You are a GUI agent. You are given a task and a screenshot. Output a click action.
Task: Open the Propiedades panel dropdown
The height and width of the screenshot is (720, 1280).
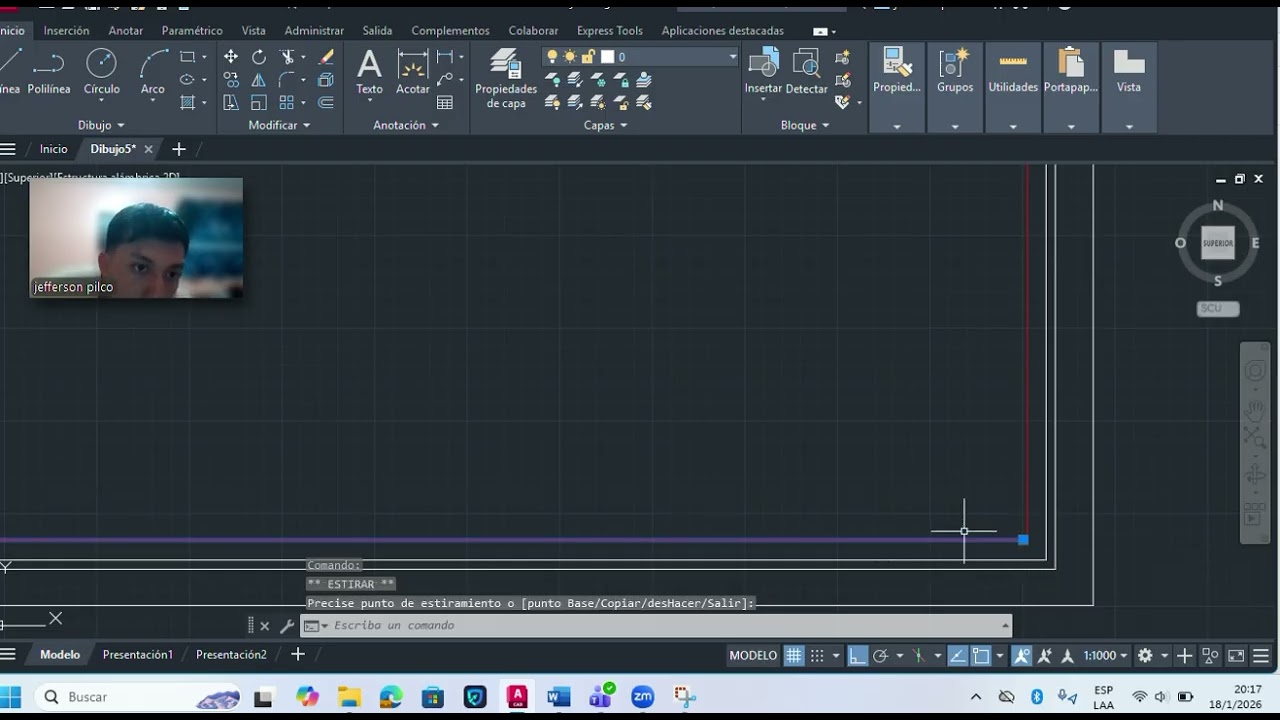click(897, 127)
